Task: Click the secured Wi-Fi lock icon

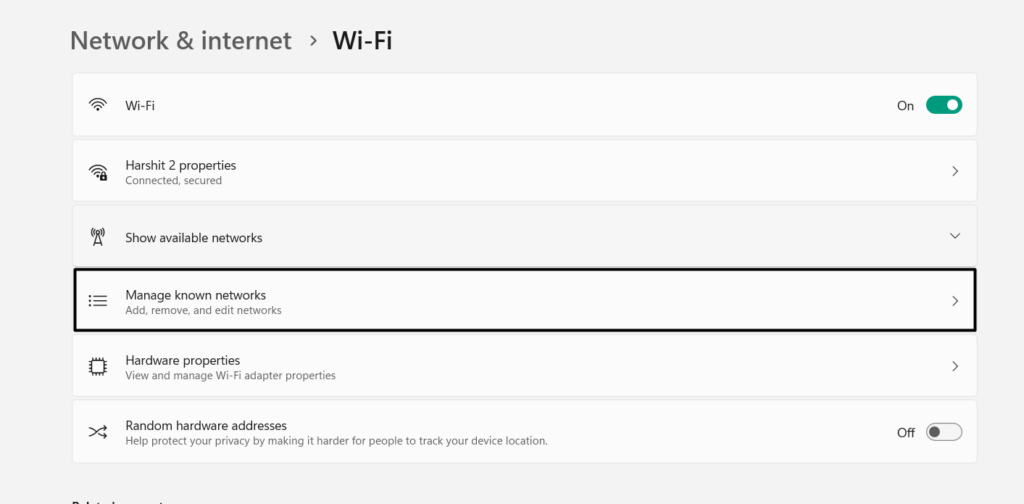Action: [98, 172]
